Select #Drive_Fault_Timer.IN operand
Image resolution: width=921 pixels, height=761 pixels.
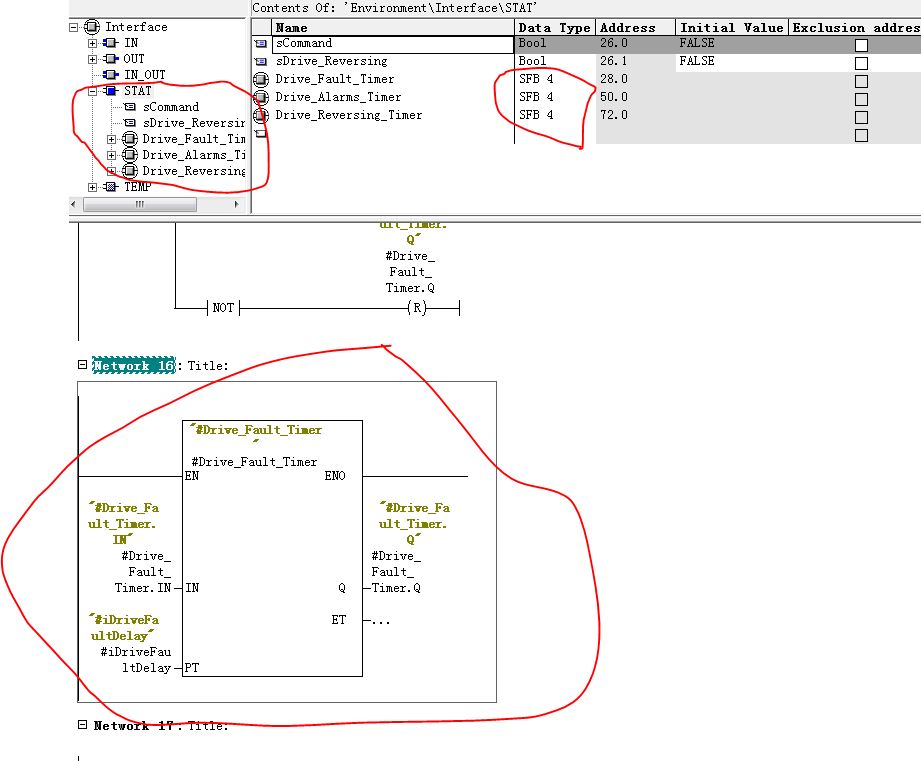143,572
